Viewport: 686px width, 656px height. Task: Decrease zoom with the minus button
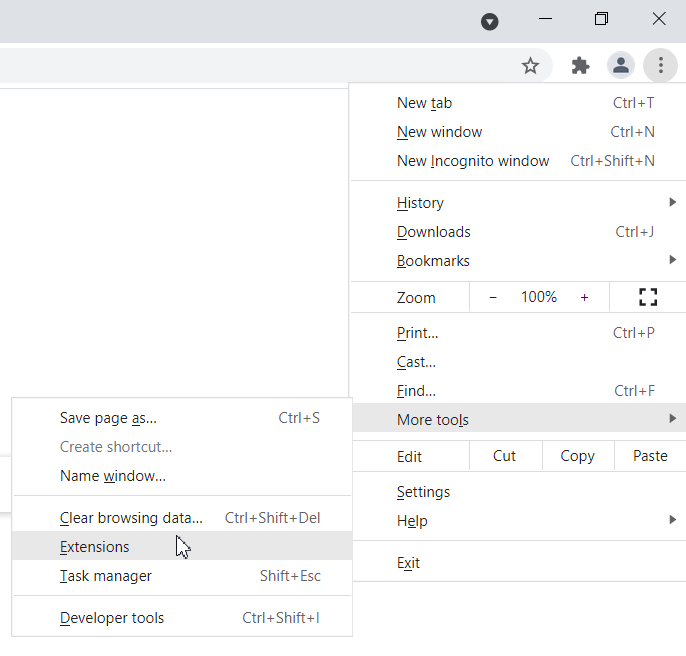pos(493,297)
